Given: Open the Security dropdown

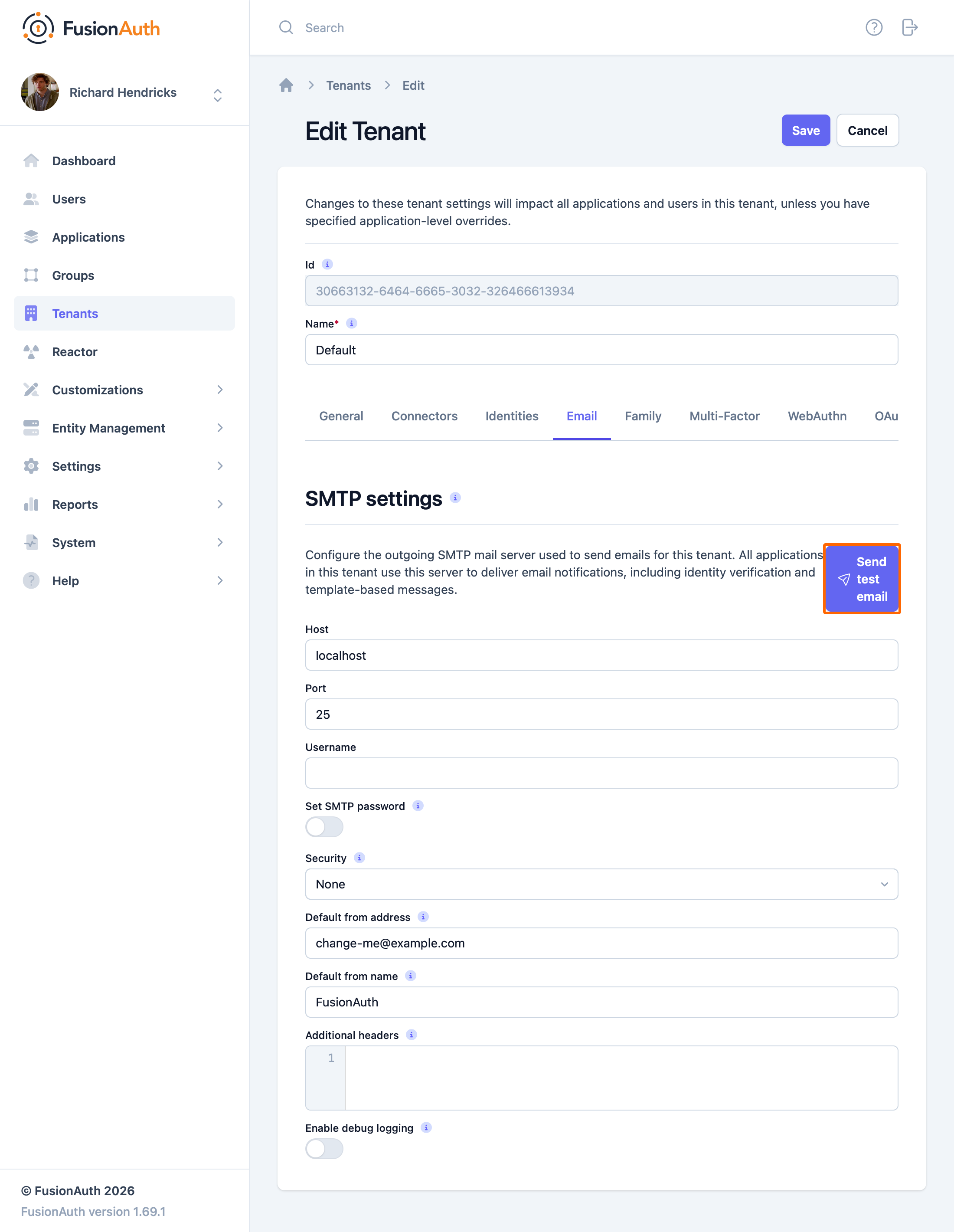Looking at the screenshot, I should [x=601, y=884].
